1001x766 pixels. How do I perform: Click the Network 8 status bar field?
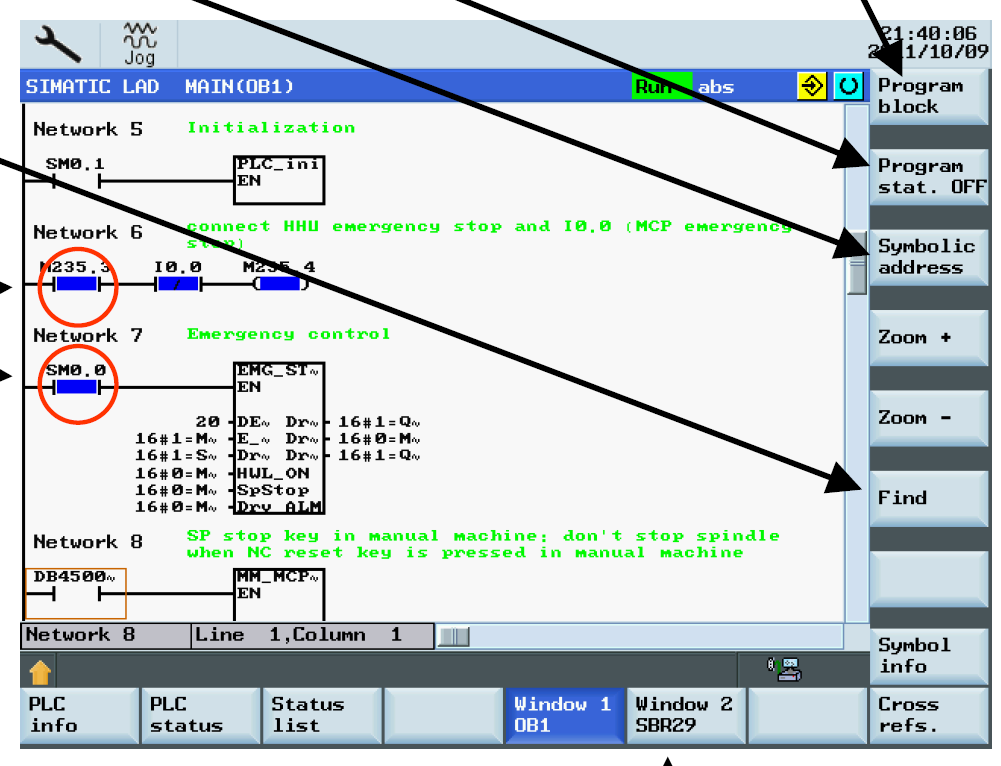(106, 636)
